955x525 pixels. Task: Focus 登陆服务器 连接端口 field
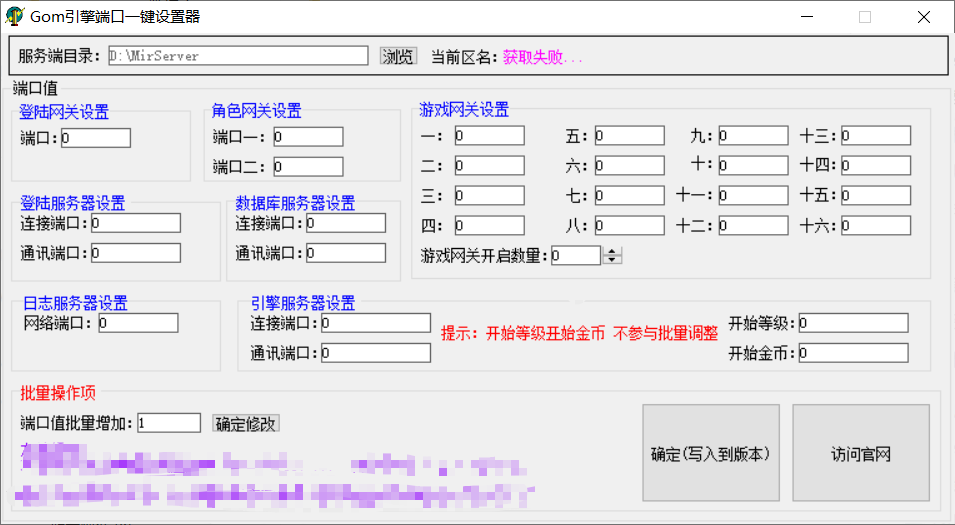click(136, 223)
